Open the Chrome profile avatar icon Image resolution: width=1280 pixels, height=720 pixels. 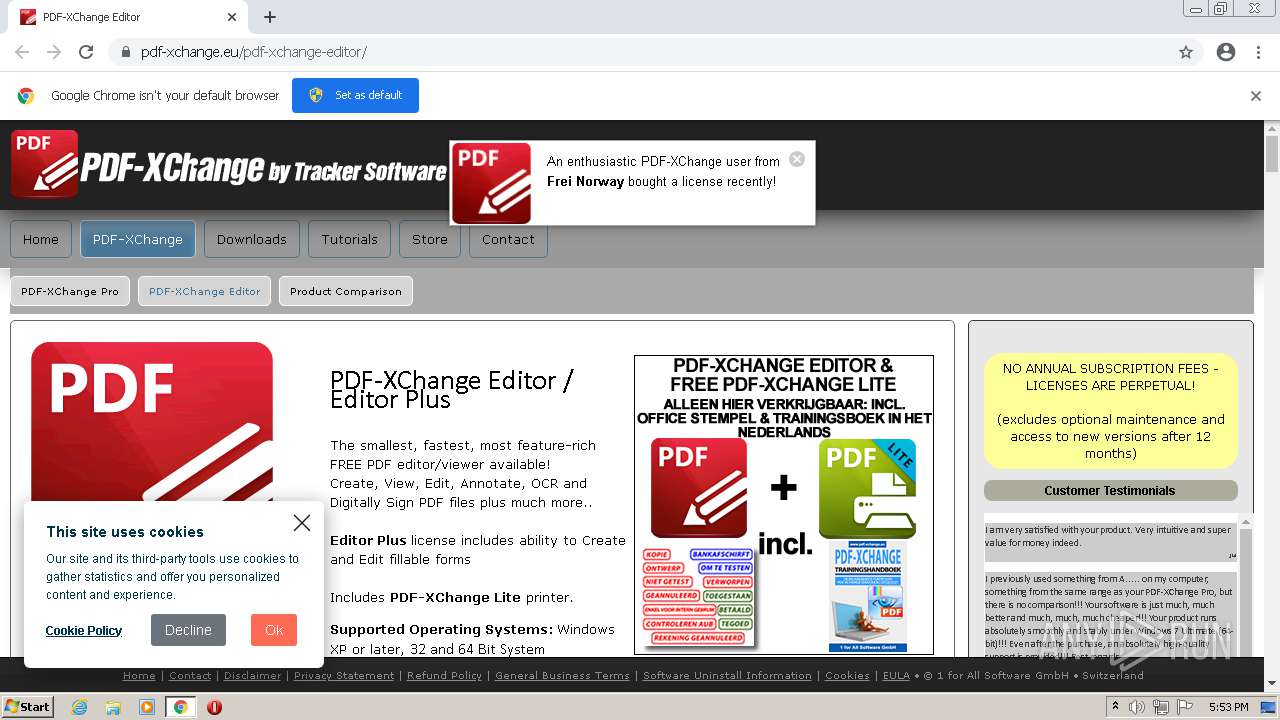[1226, 52]
